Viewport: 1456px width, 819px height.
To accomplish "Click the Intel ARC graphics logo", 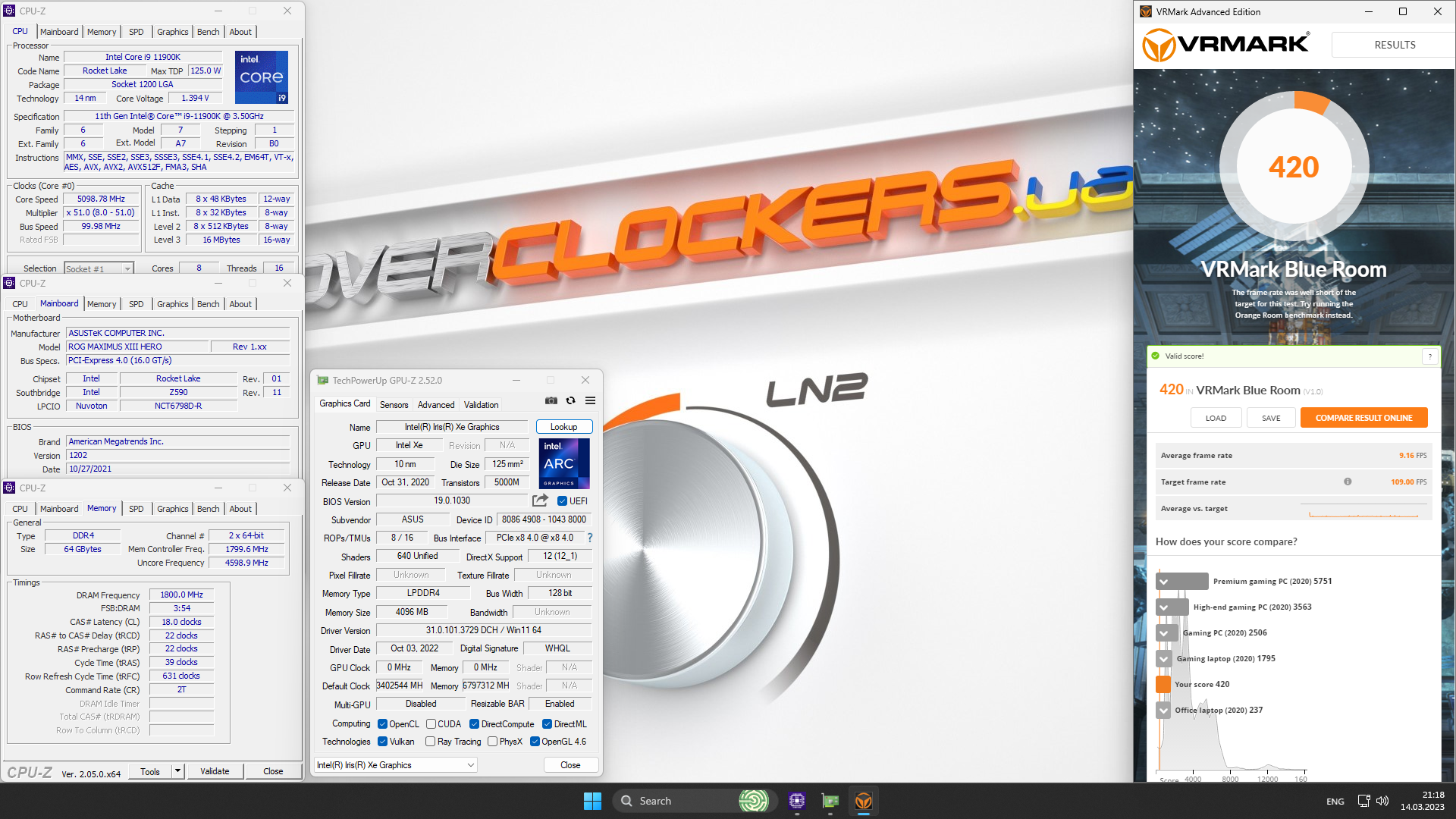I will point(564,463).
